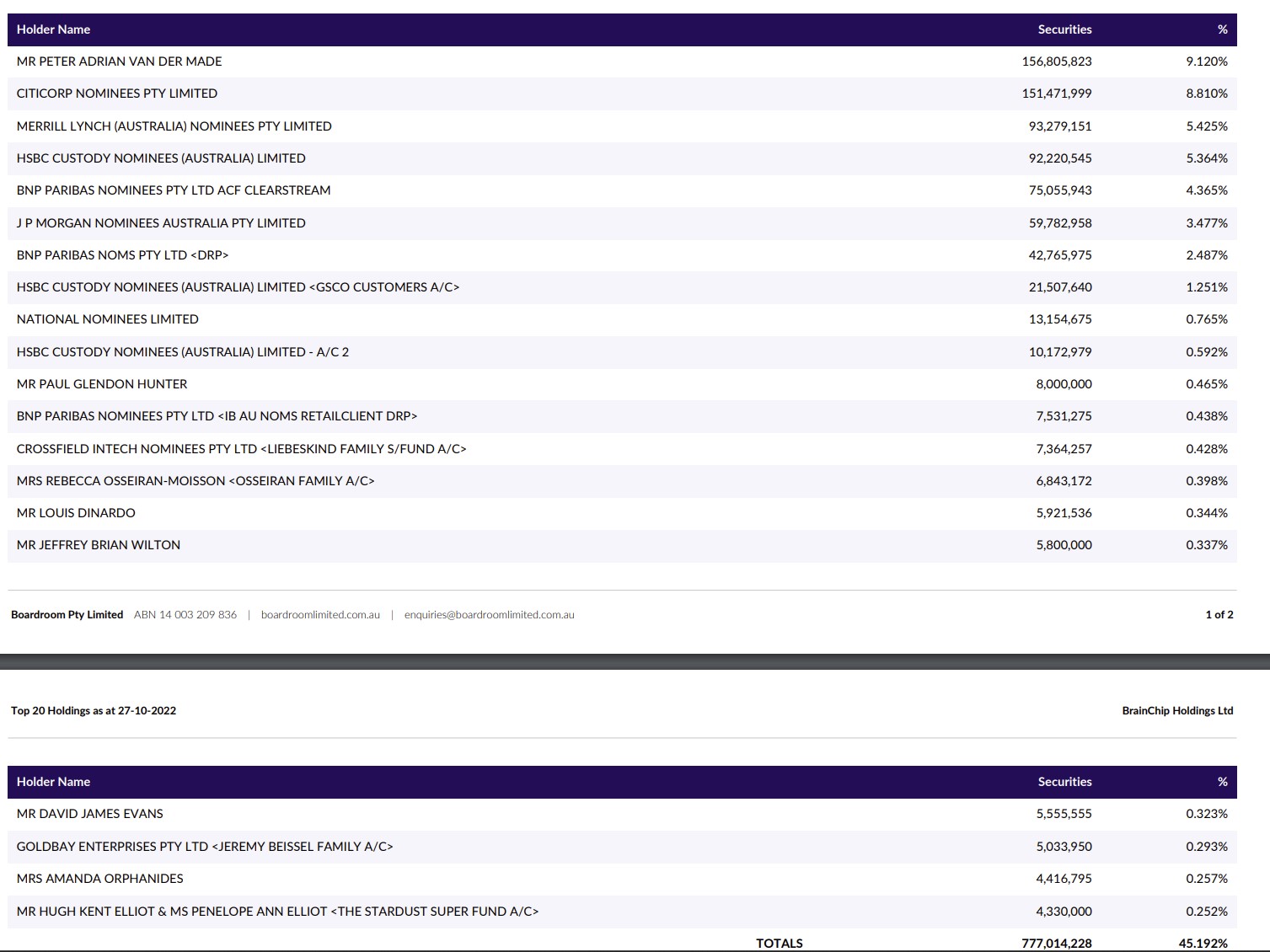1270x952 pixels.
Task: Select the securities value 75,055,943
Action: coord(1059,190)
